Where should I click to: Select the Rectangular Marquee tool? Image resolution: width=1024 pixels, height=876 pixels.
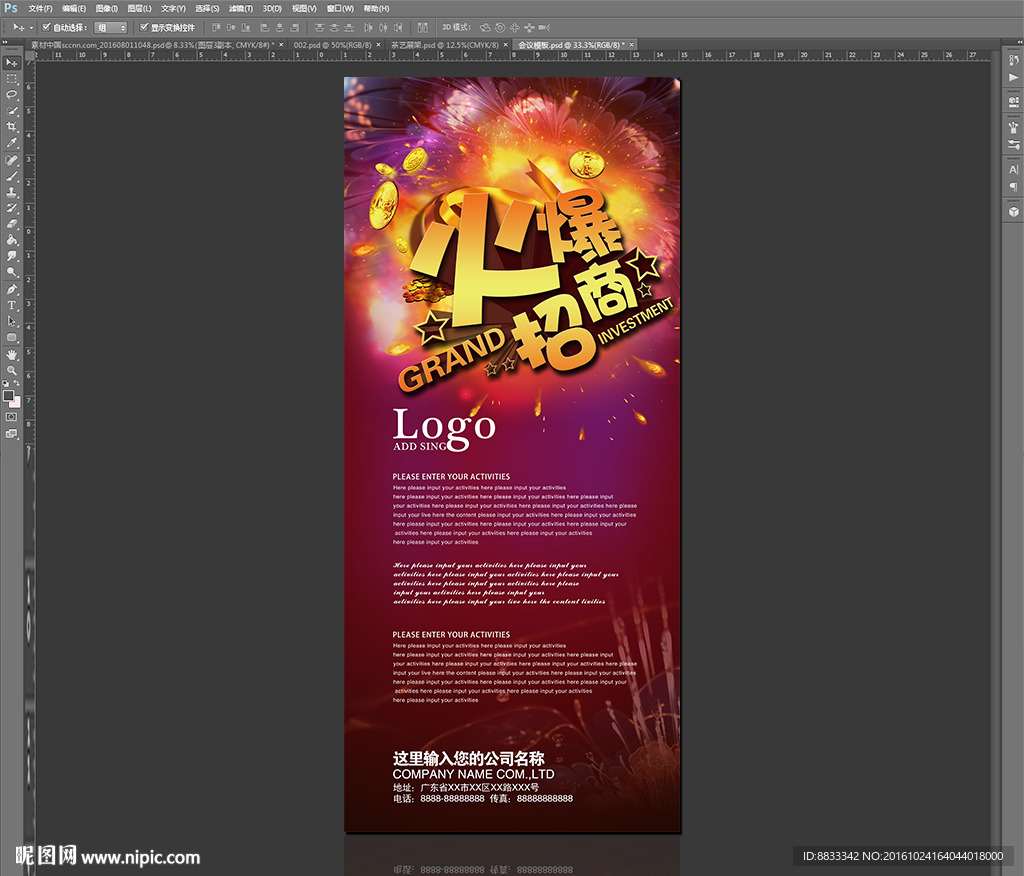click(x=12, y=79)
